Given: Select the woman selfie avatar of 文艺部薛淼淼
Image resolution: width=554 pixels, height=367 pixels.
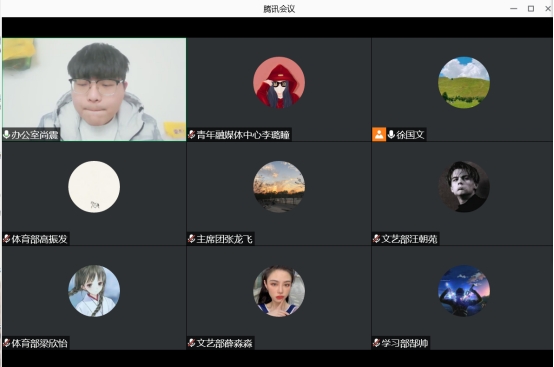Looking at the screenshot, I should tap(279, 291).
